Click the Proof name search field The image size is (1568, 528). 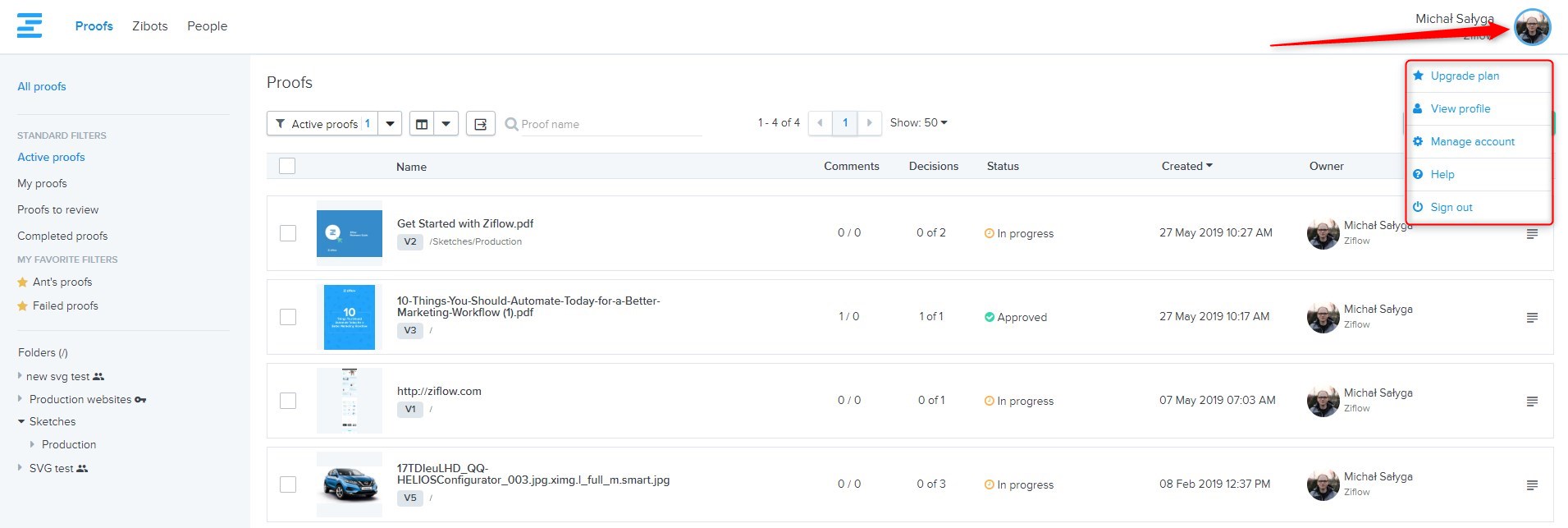(610, 124)
